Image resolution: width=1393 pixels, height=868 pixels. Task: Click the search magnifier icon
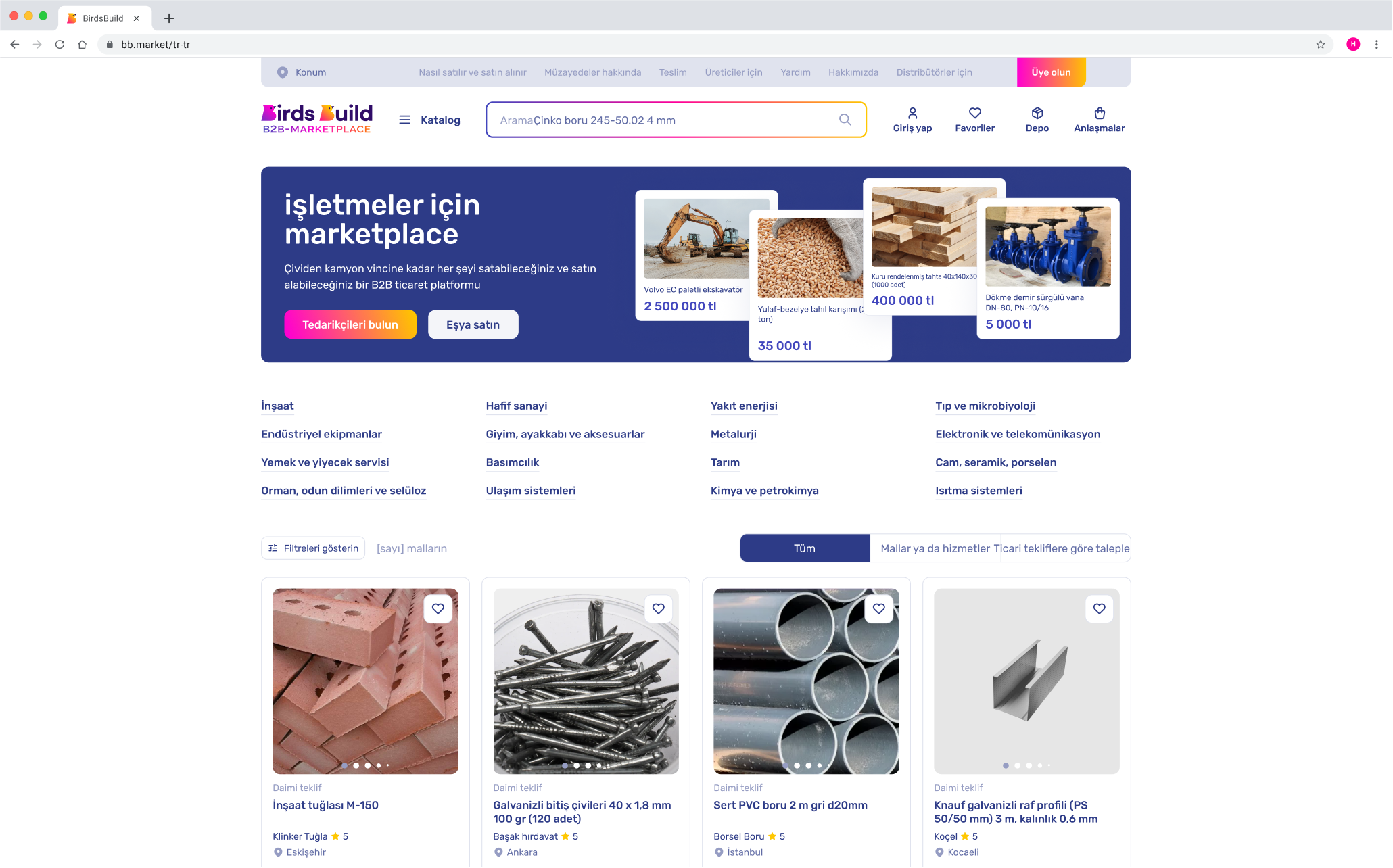tap(845, 120)
